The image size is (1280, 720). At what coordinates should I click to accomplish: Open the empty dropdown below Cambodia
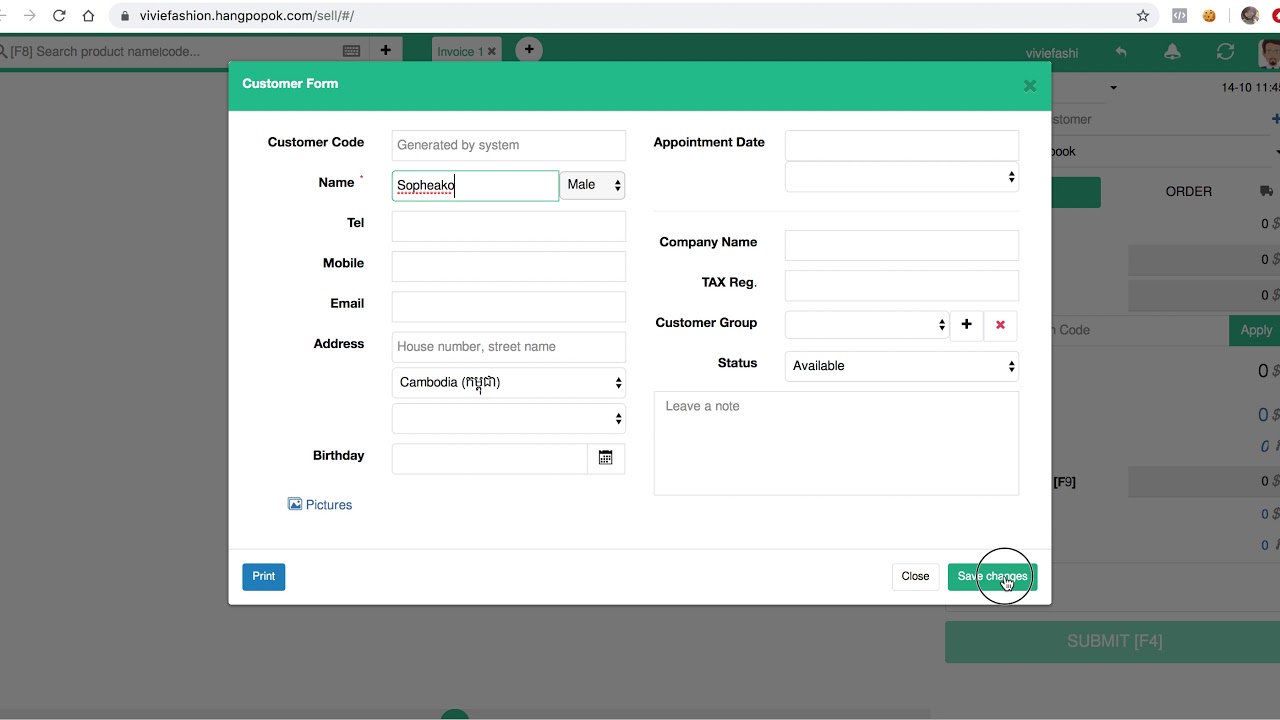(x=508, y=419)
